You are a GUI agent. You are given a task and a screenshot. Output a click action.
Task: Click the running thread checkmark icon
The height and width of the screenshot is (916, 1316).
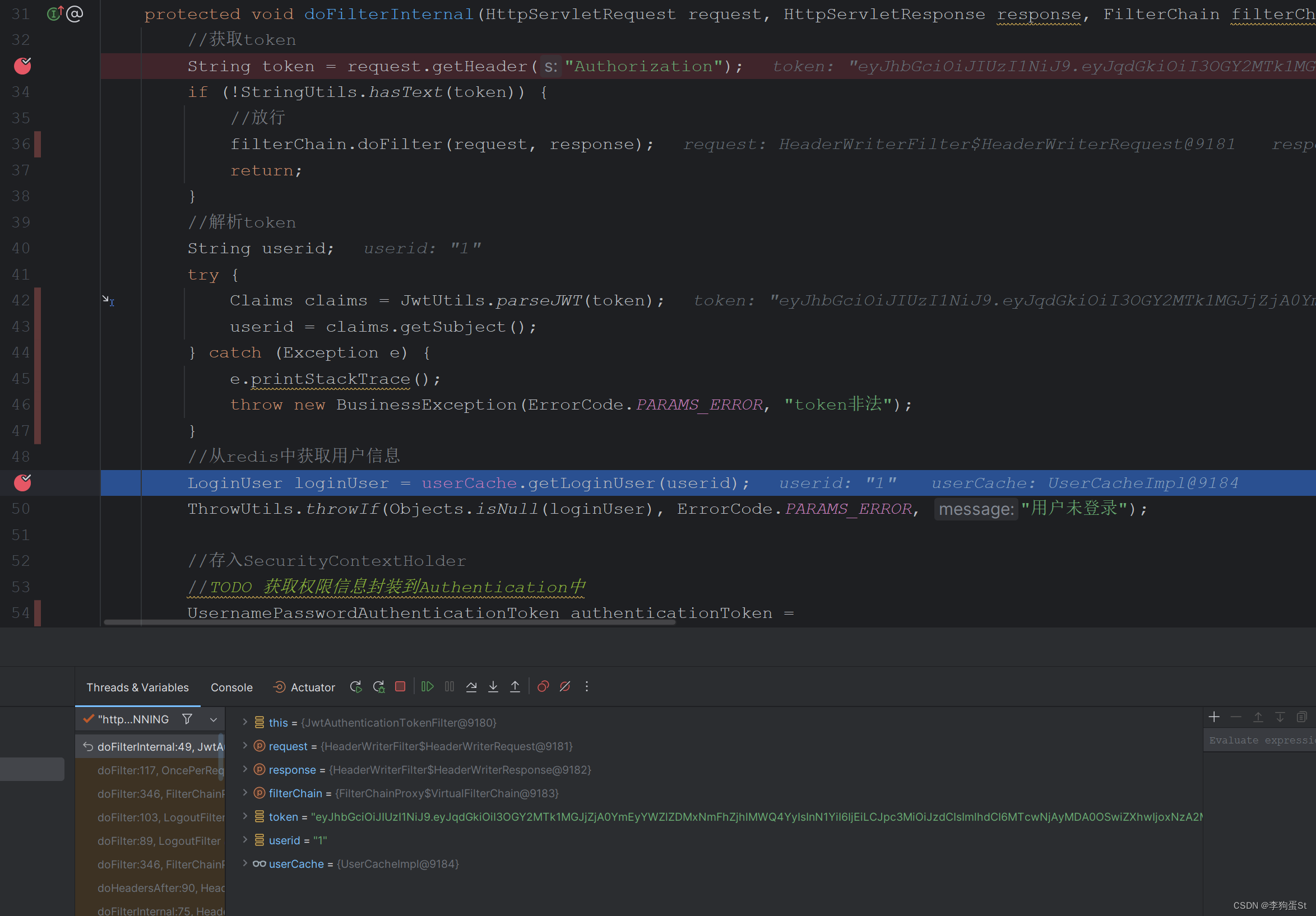(x=88, y=718)
